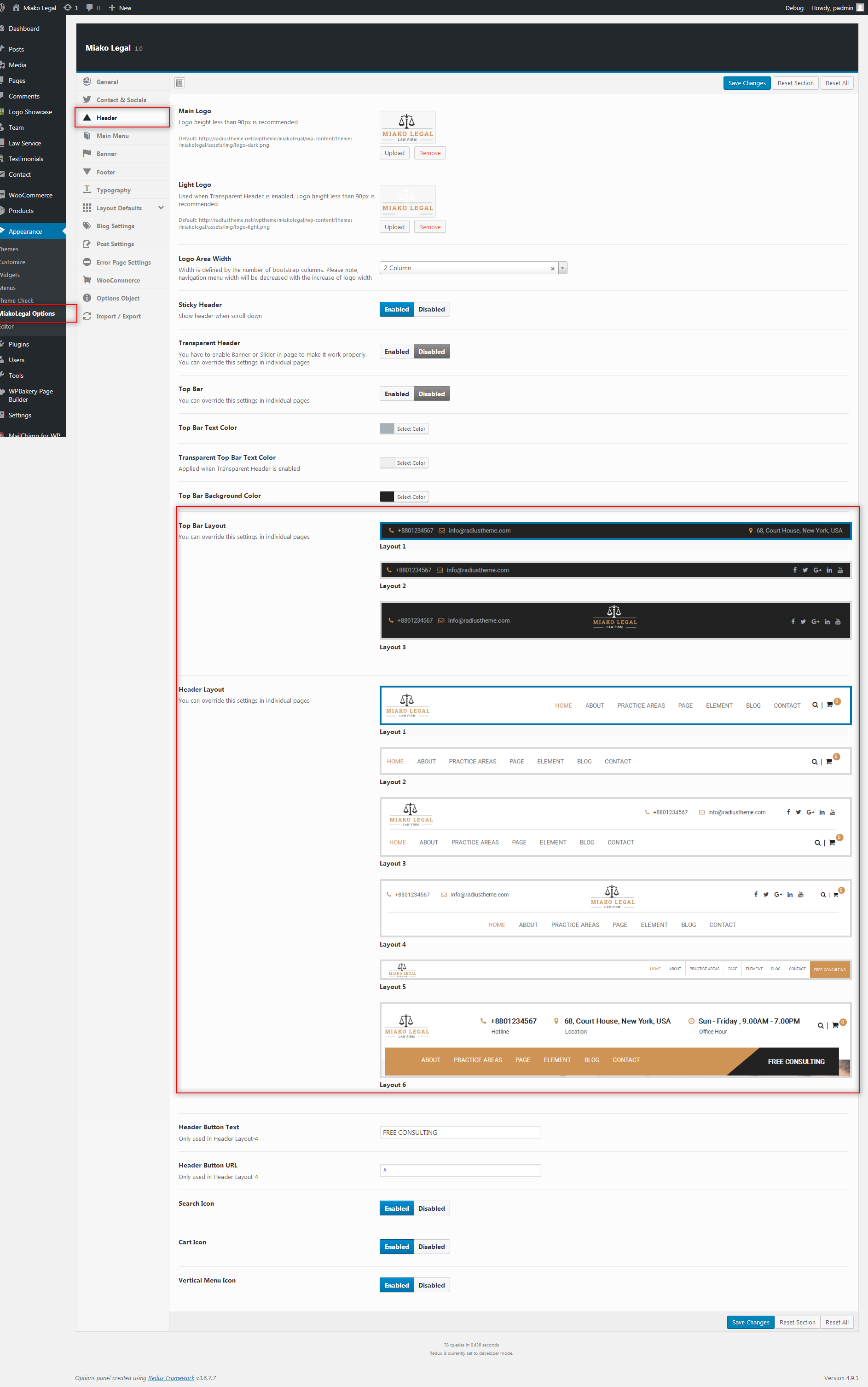This screenshot has height=1387, width=868.
Task: Open the General section gear icon
Action: click(x=87, y=81)
